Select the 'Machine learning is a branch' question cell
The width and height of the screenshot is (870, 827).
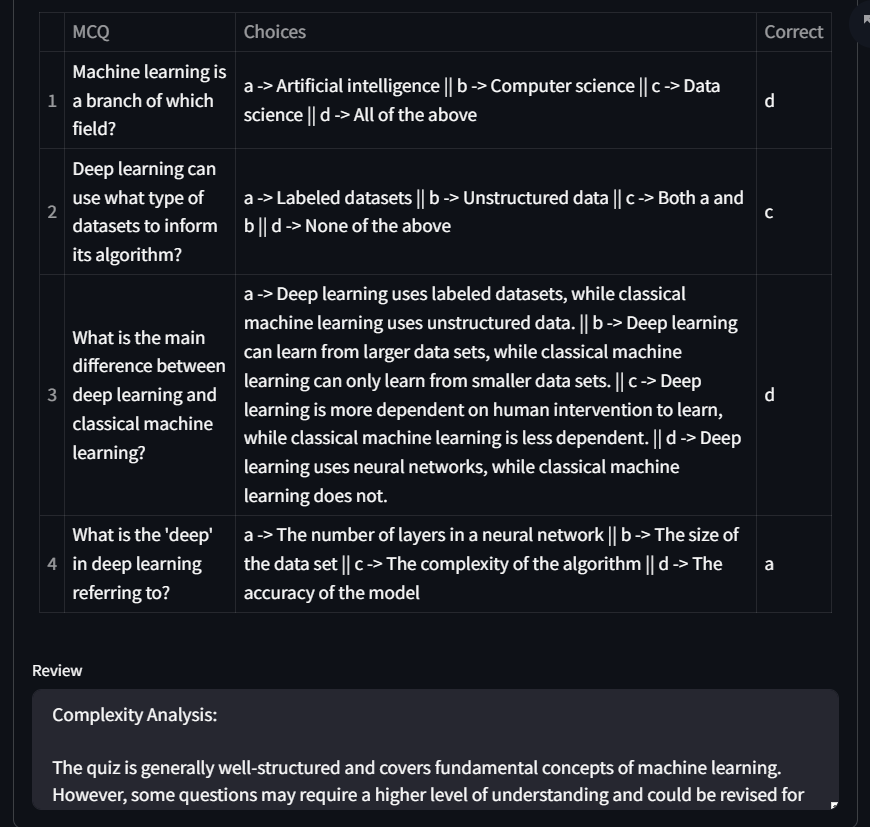point(150,101)
